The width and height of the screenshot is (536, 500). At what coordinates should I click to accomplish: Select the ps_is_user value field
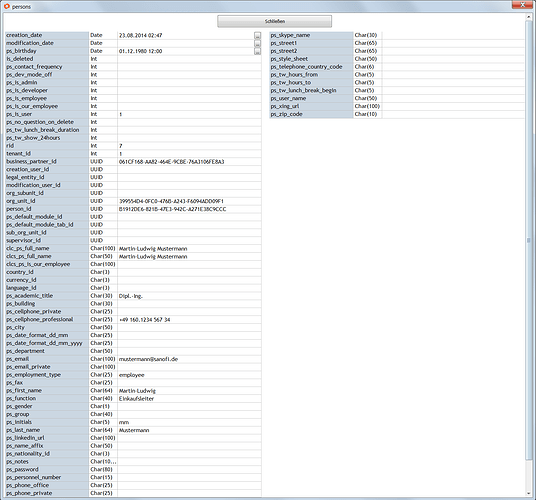[x=189, y=114]
